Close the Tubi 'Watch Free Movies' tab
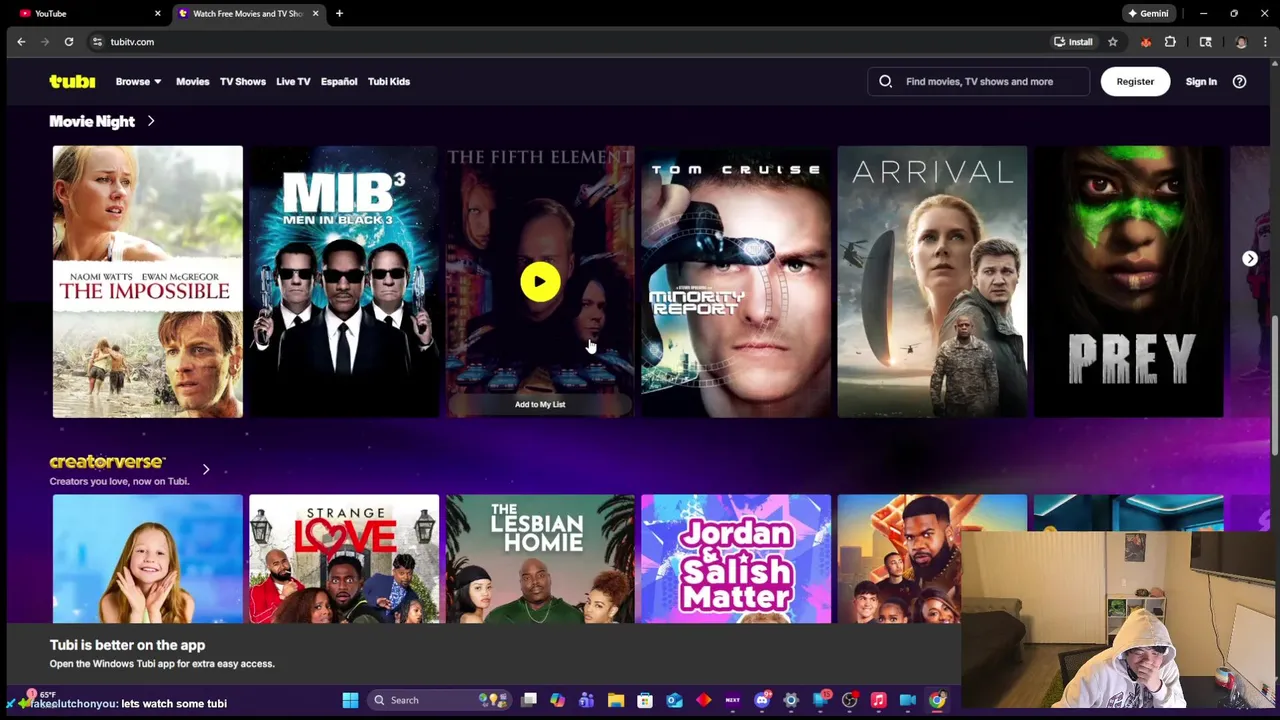1280x720 pixels. click(315, 13)
